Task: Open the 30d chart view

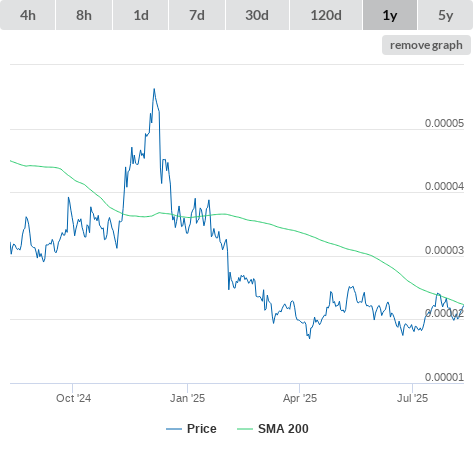Action: (x=257, y=15)
